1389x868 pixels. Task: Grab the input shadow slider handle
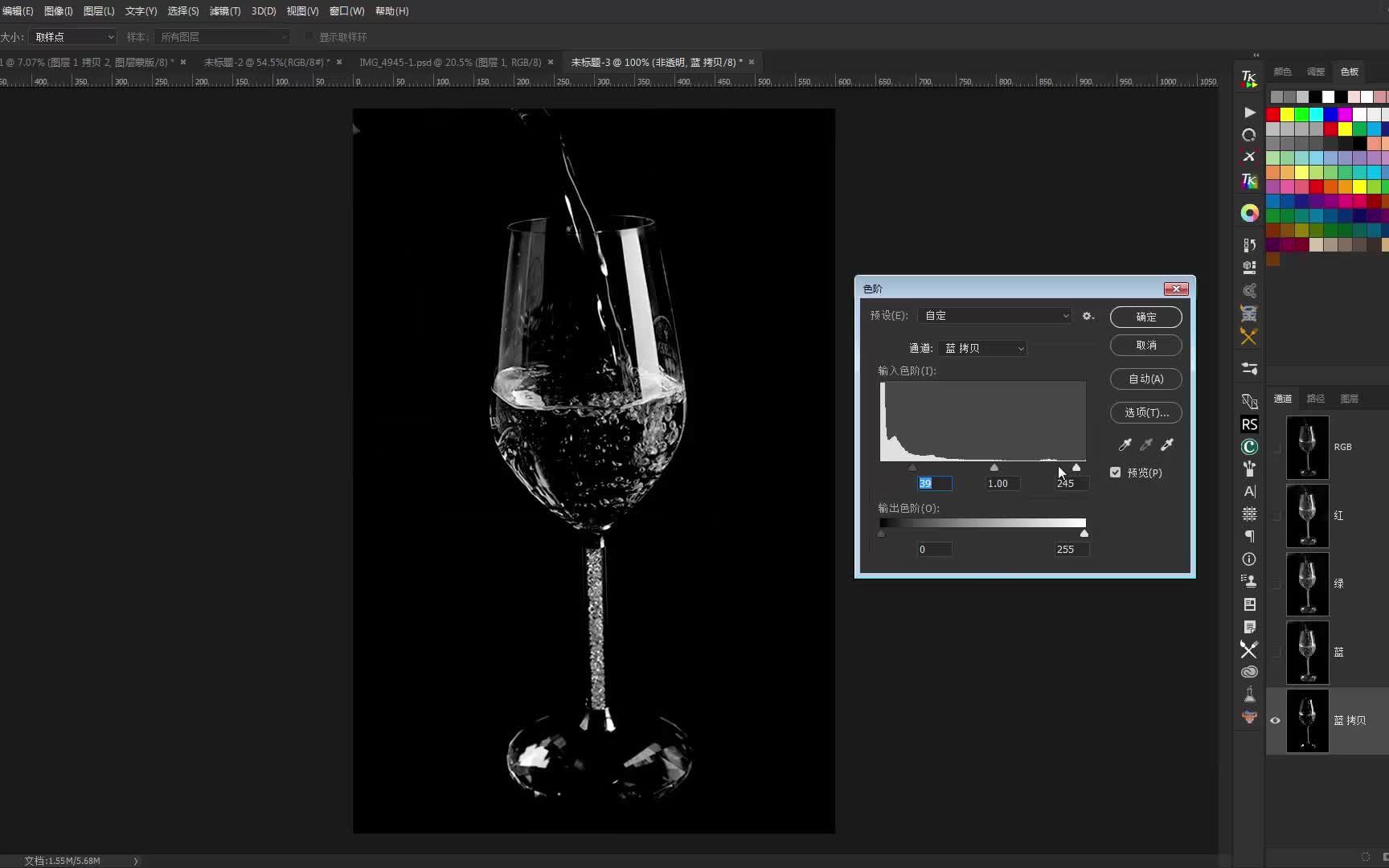tap(912, 467)
